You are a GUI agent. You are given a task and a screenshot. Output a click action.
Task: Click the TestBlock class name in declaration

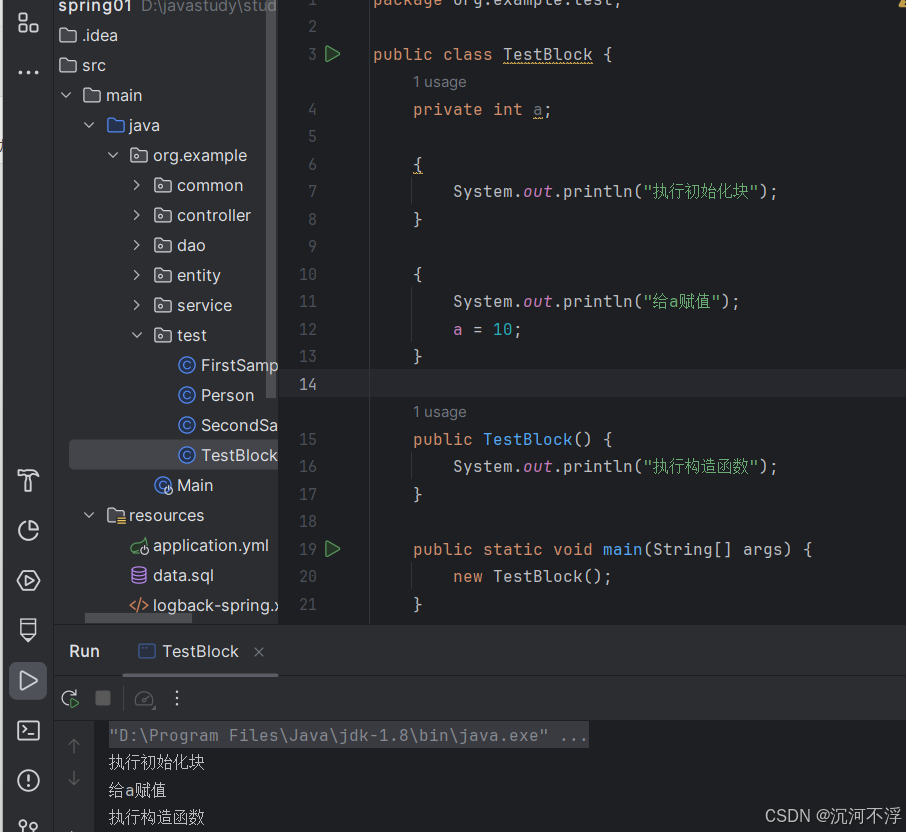click(548, 55)
